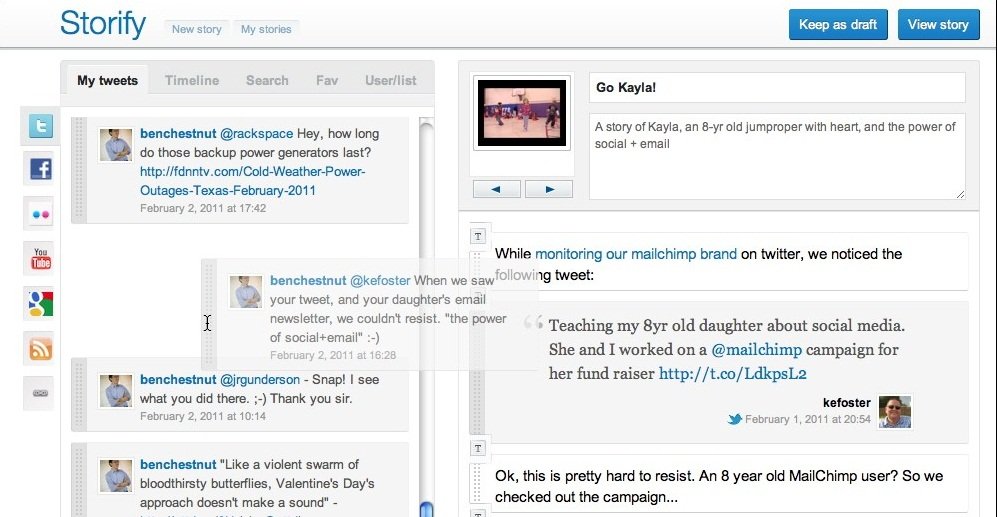Click timestamp 'February 2, 2011 at 17:42'
The image size is (997, 517).
203,208
